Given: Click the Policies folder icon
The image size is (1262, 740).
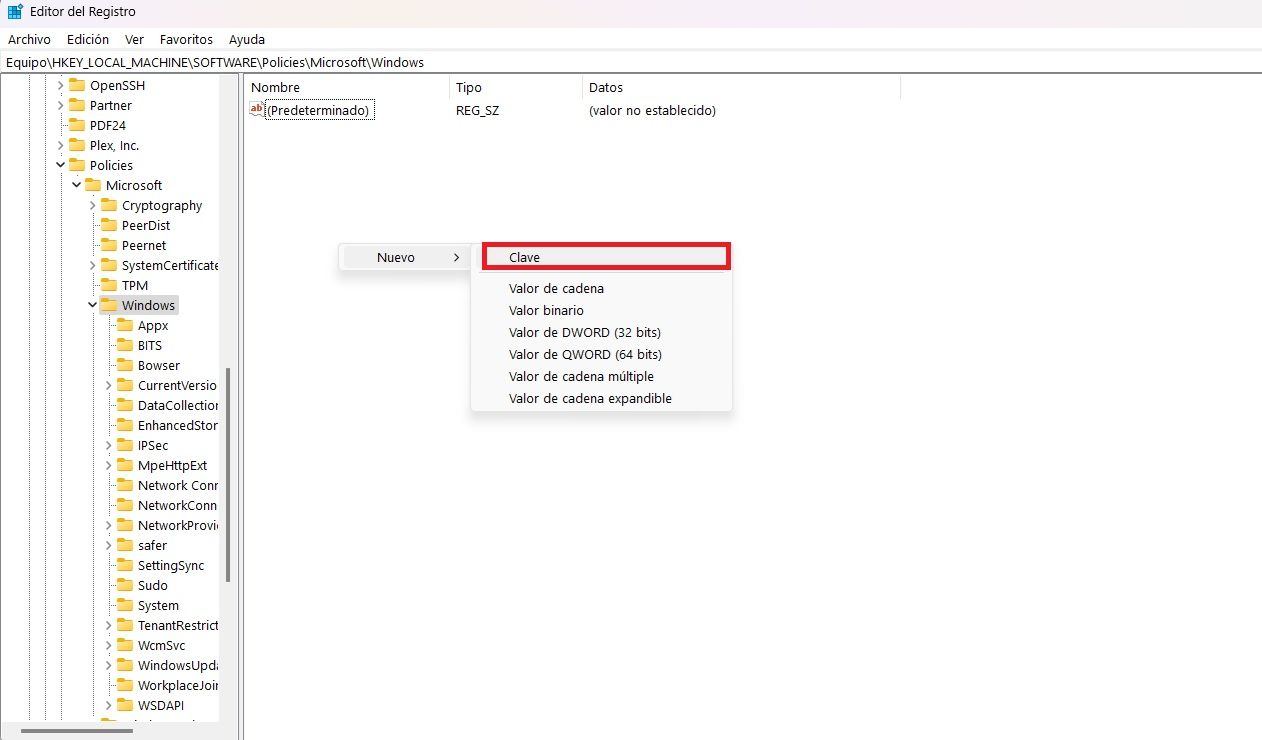Looking at the screenshot, I should (77, 165).
